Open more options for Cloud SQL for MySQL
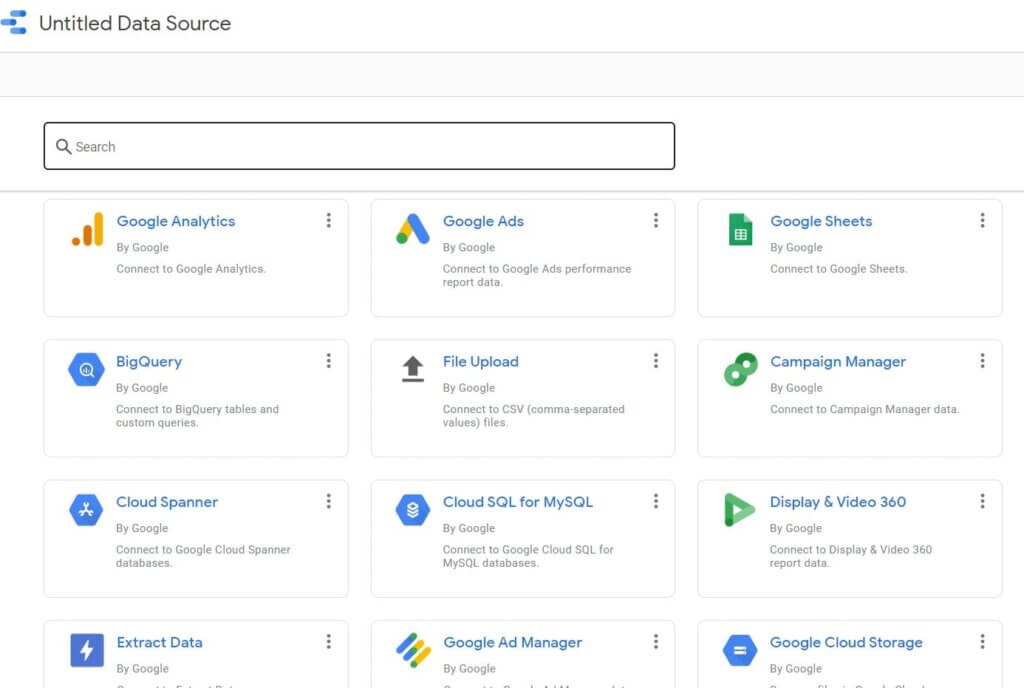The image size is (1024, 688). (656, 501)
